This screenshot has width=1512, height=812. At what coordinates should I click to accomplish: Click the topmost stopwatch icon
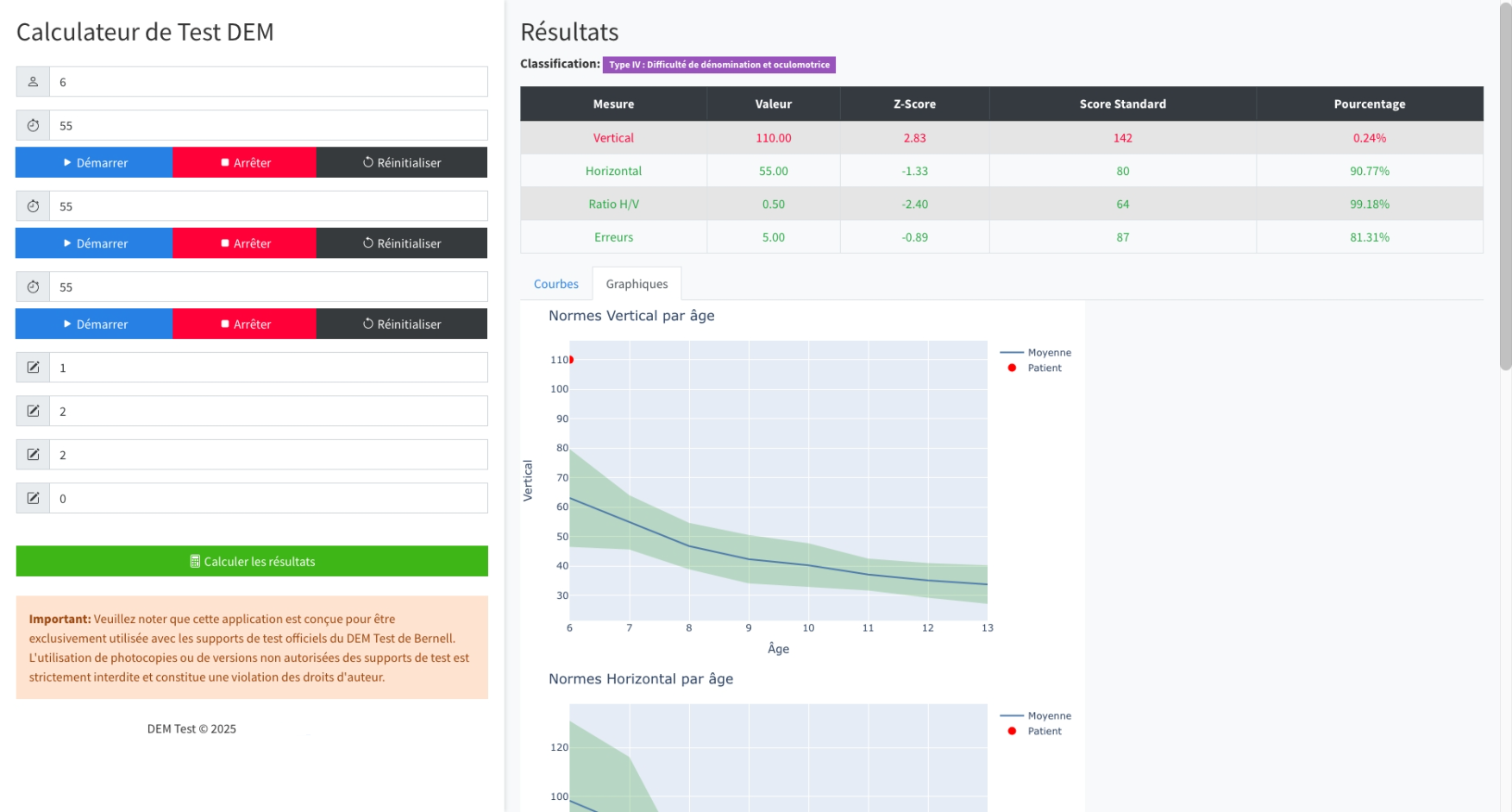(x=33, y=125)
